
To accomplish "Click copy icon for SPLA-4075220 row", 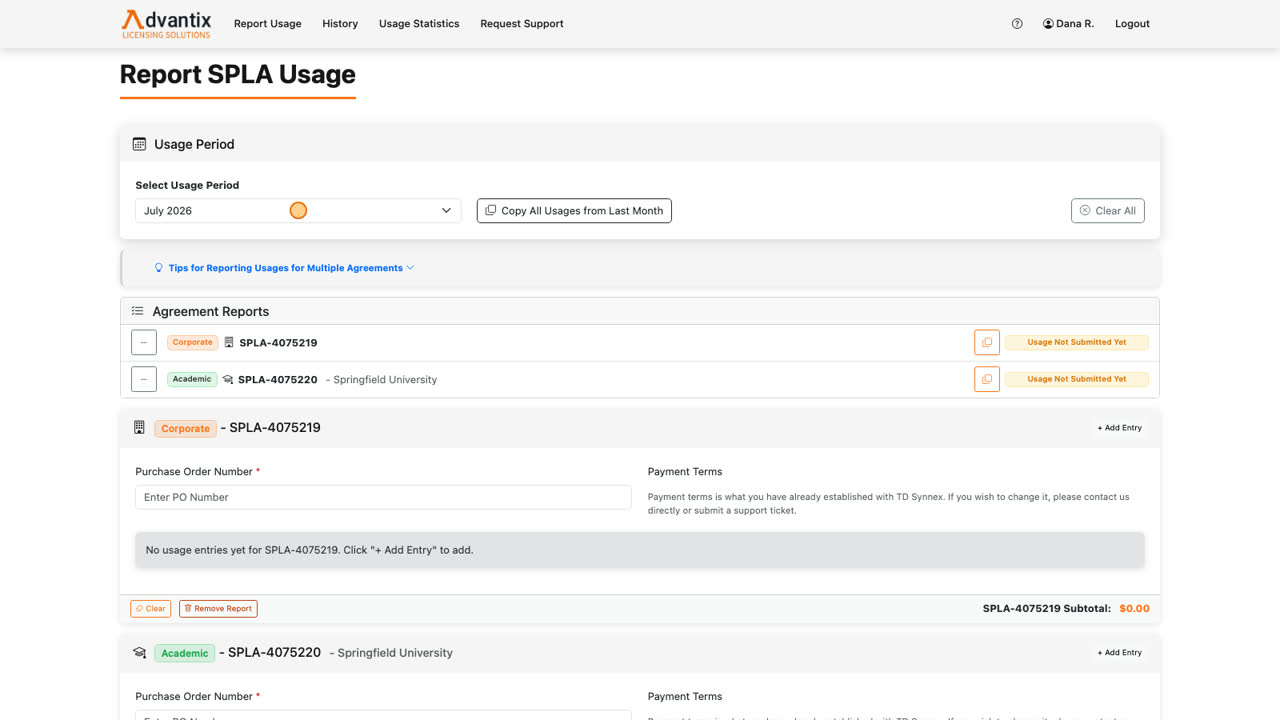I will pos(987,379).
